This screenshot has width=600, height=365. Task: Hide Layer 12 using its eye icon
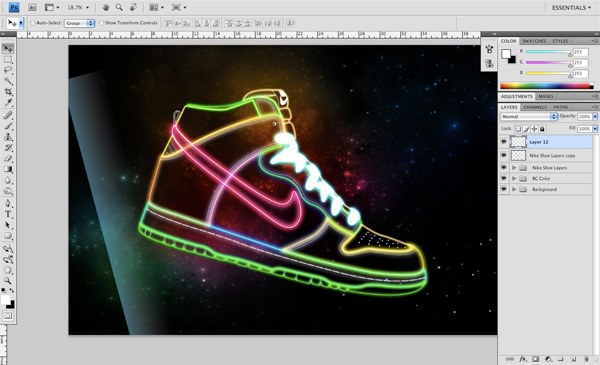click(504, 142)
